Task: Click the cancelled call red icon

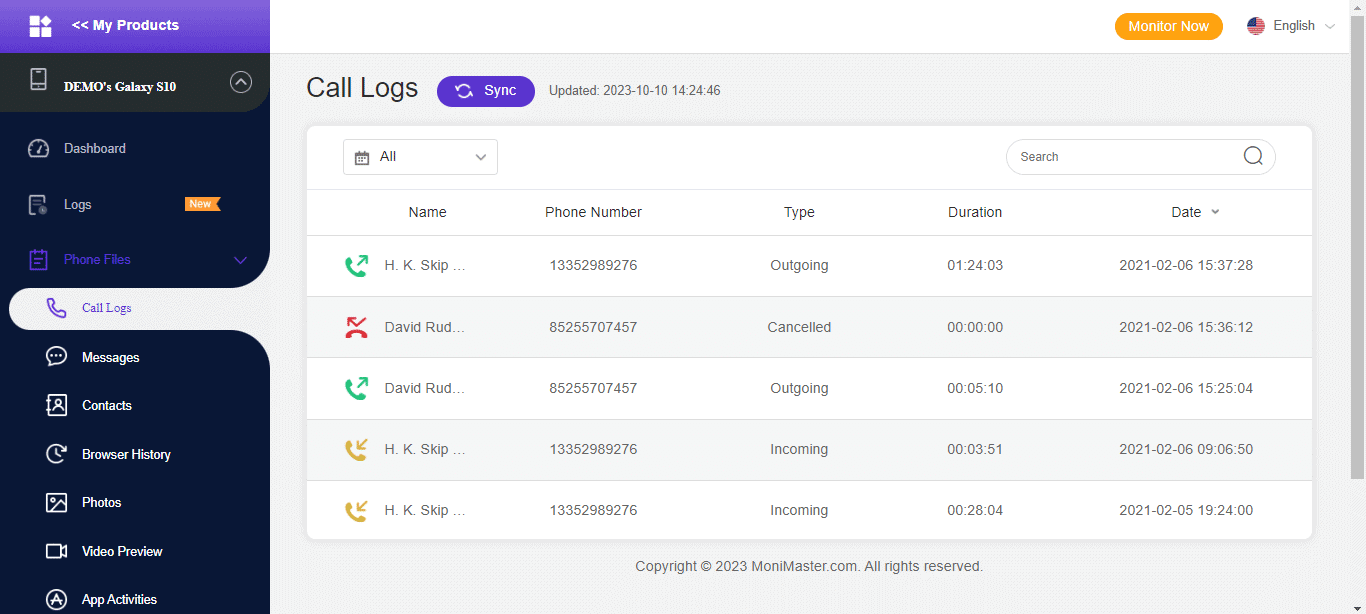Action: point(356,327)
